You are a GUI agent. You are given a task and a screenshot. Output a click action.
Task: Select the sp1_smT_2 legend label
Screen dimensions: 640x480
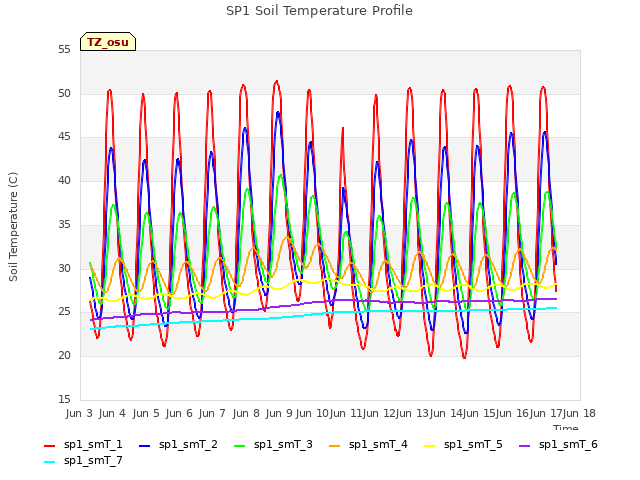tap(188, 444)
